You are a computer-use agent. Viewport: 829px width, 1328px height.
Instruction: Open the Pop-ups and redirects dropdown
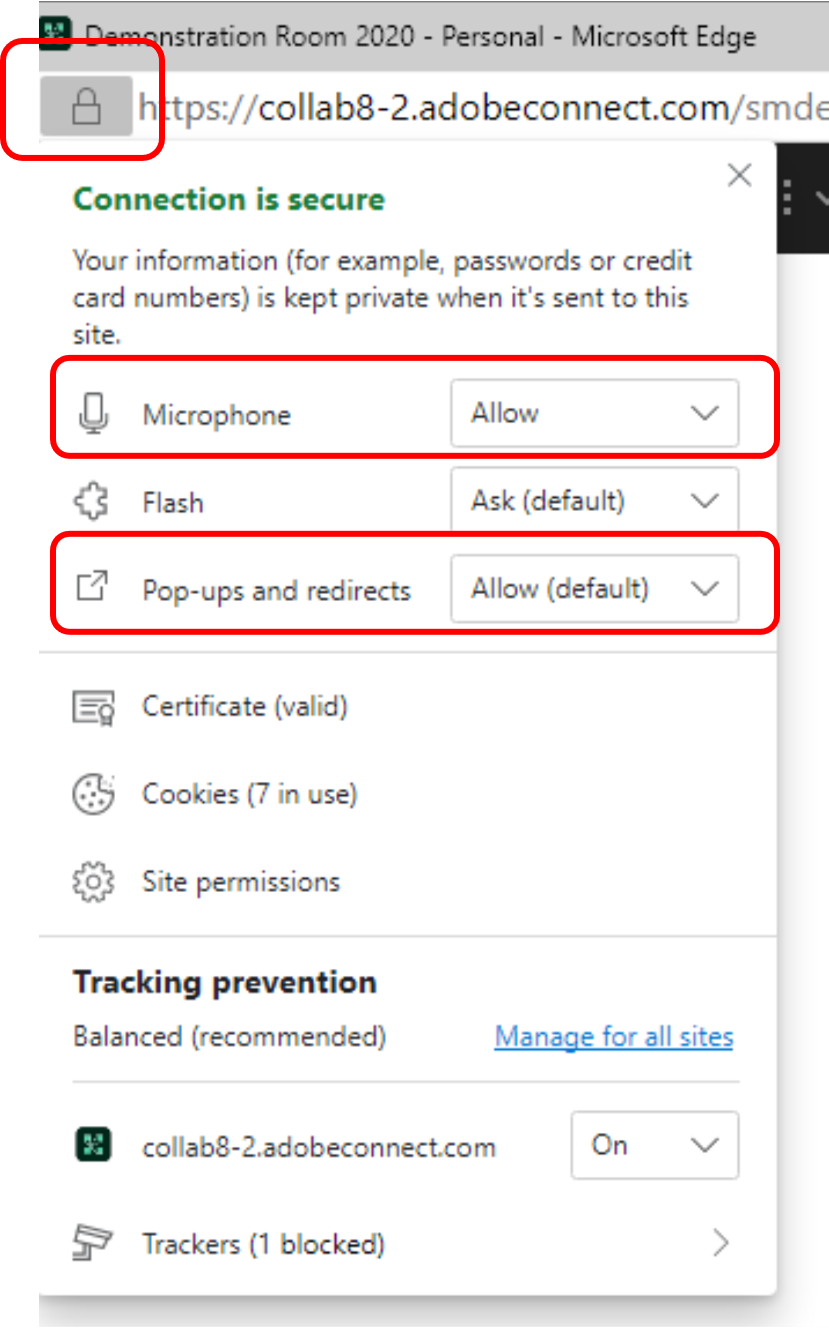point(594,588)
